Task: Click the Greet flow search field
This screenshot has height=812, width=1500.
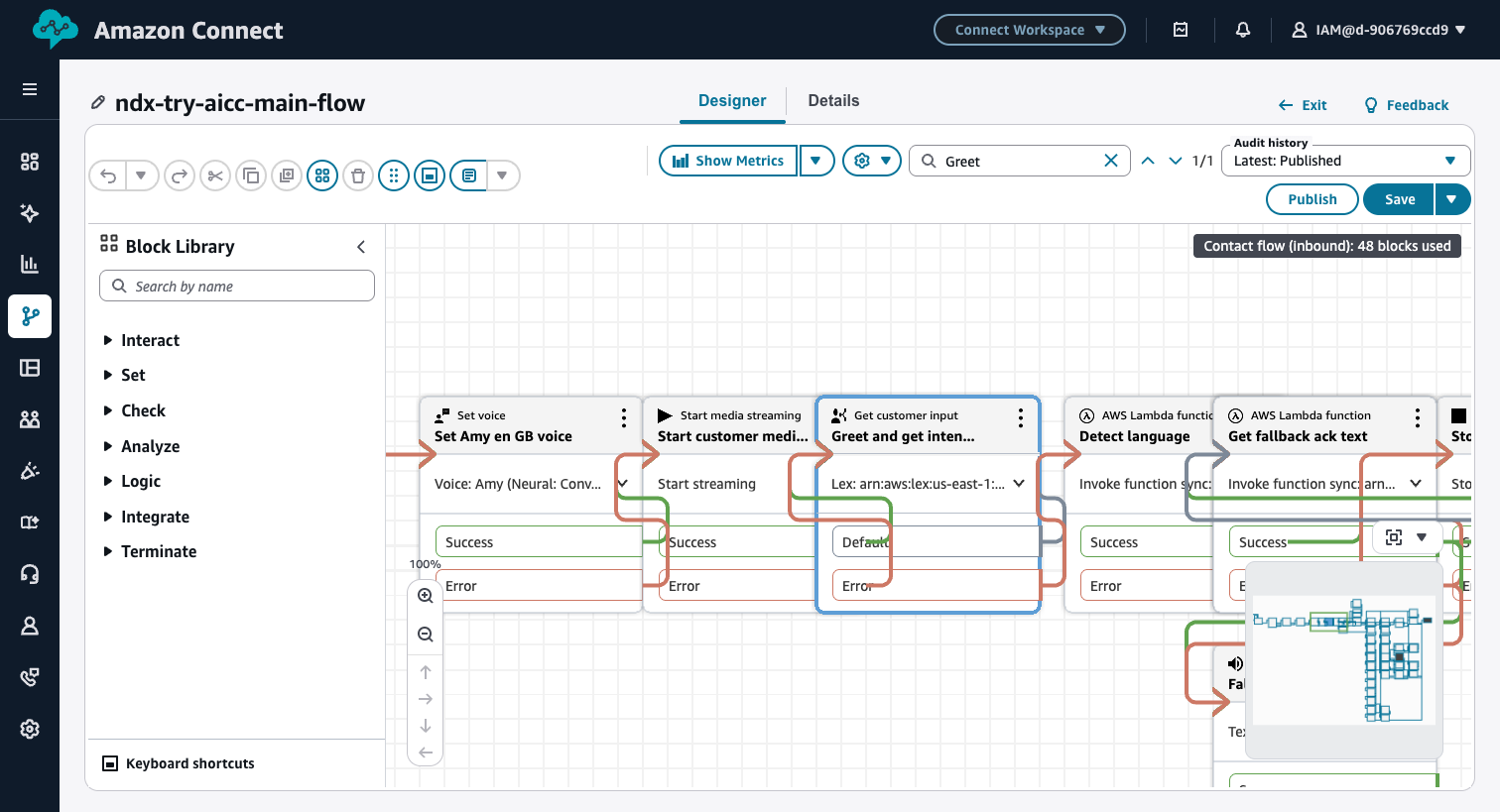Action: [1020, 161]
